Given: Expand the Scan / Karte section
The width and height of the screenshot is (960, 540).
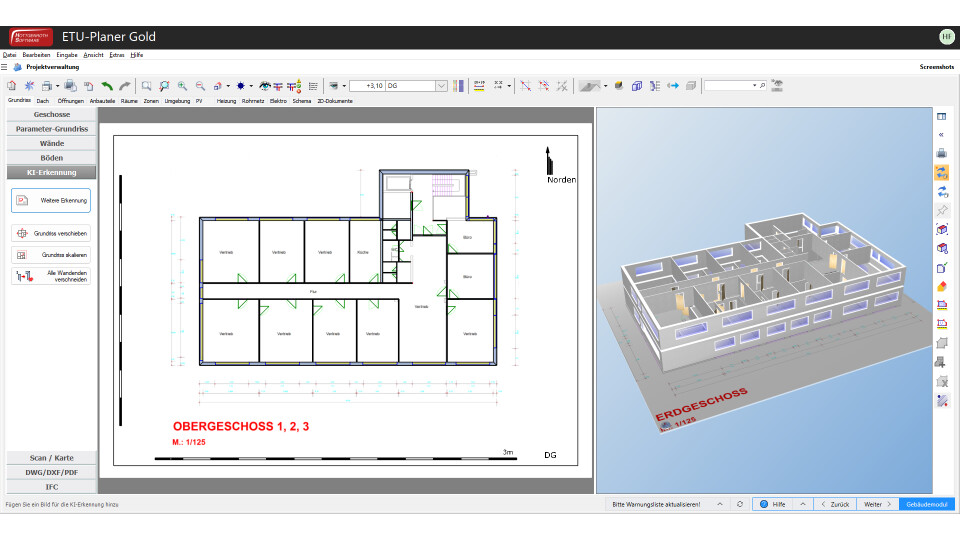Looking at the screenshot, I should [x=52, y=458].
